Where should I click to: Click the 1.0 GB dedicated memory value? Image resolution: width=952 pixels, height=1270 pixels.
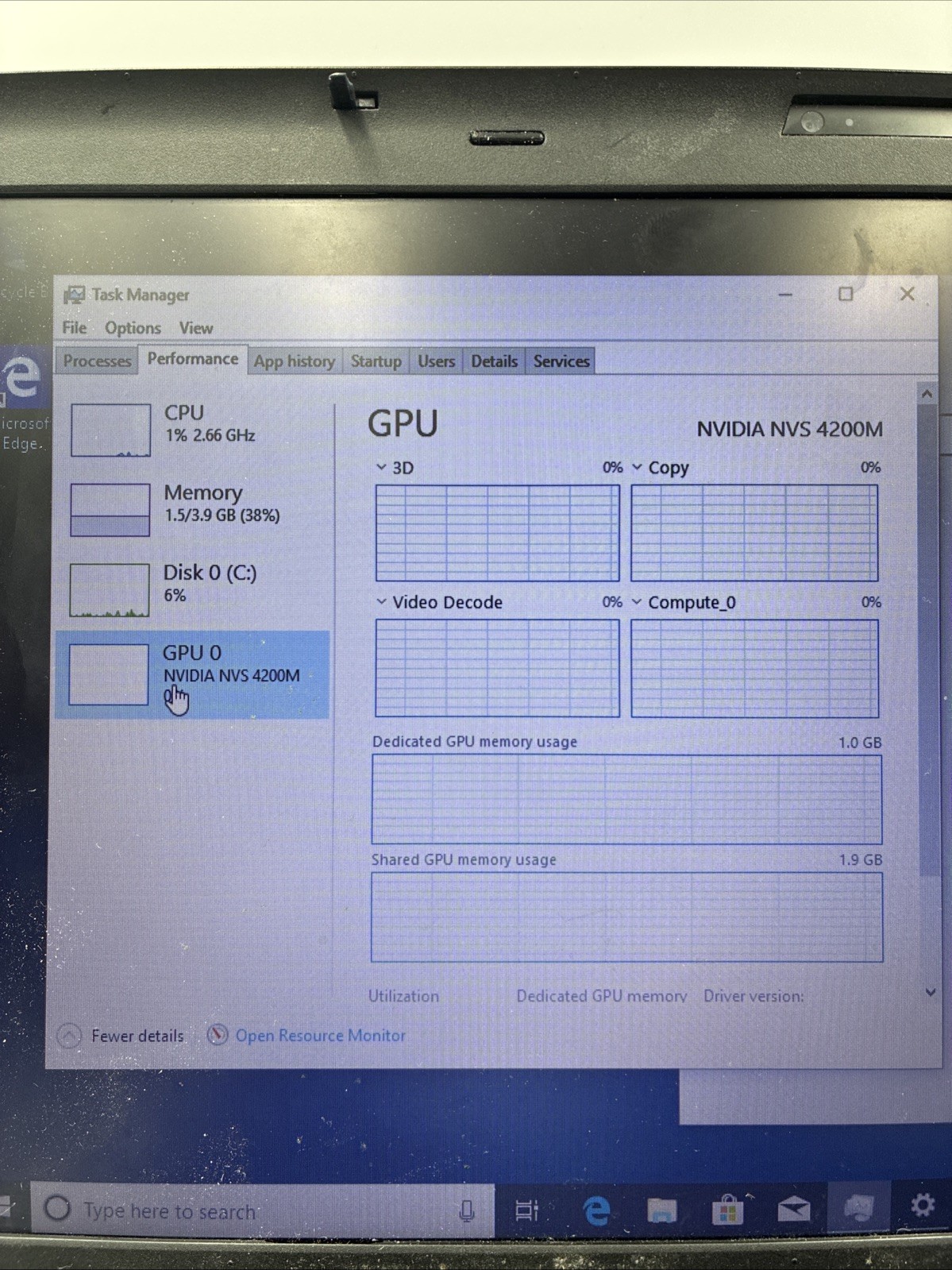click(860, 743)
